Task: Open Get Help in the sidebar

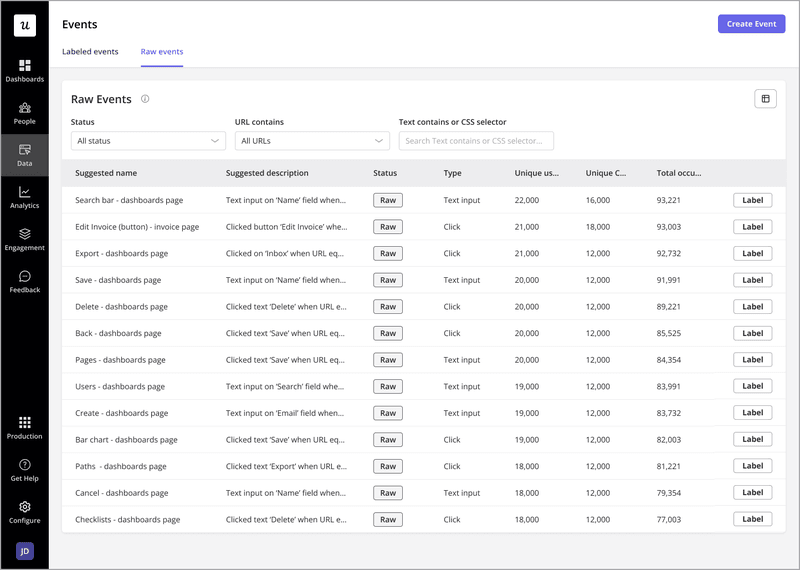Action: (x=24, y=470)
